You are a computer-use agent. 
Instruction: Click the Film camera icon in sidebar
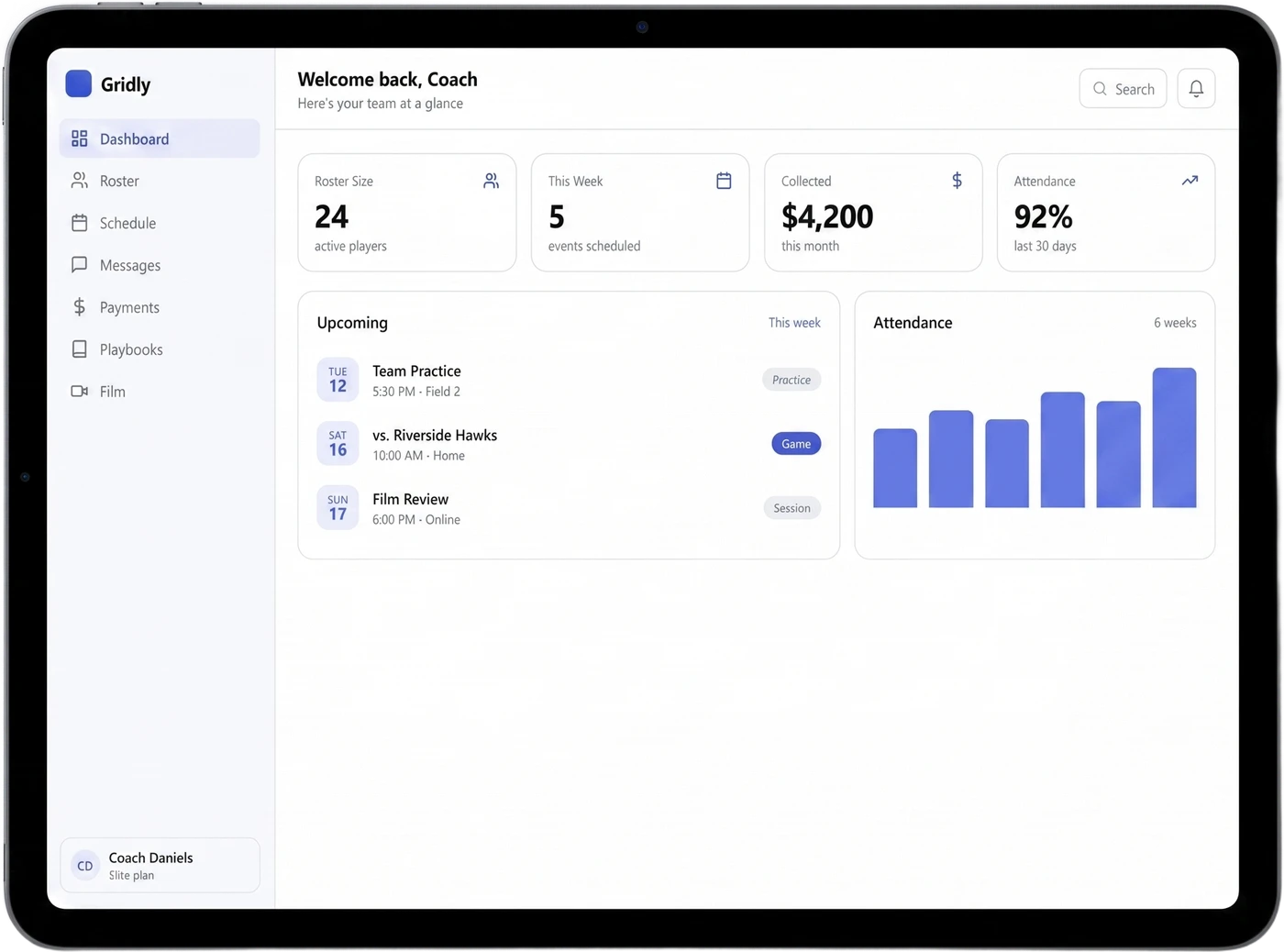(x=80, y=392)
